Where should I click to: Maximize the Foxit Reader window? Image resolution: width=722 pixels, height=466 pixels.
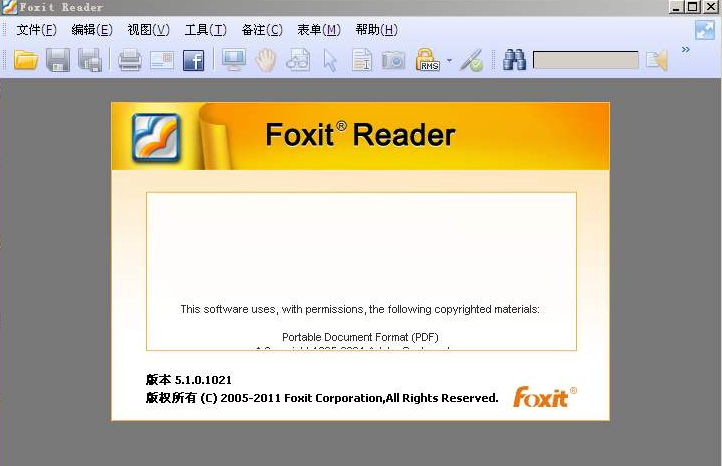coord(693,7)
